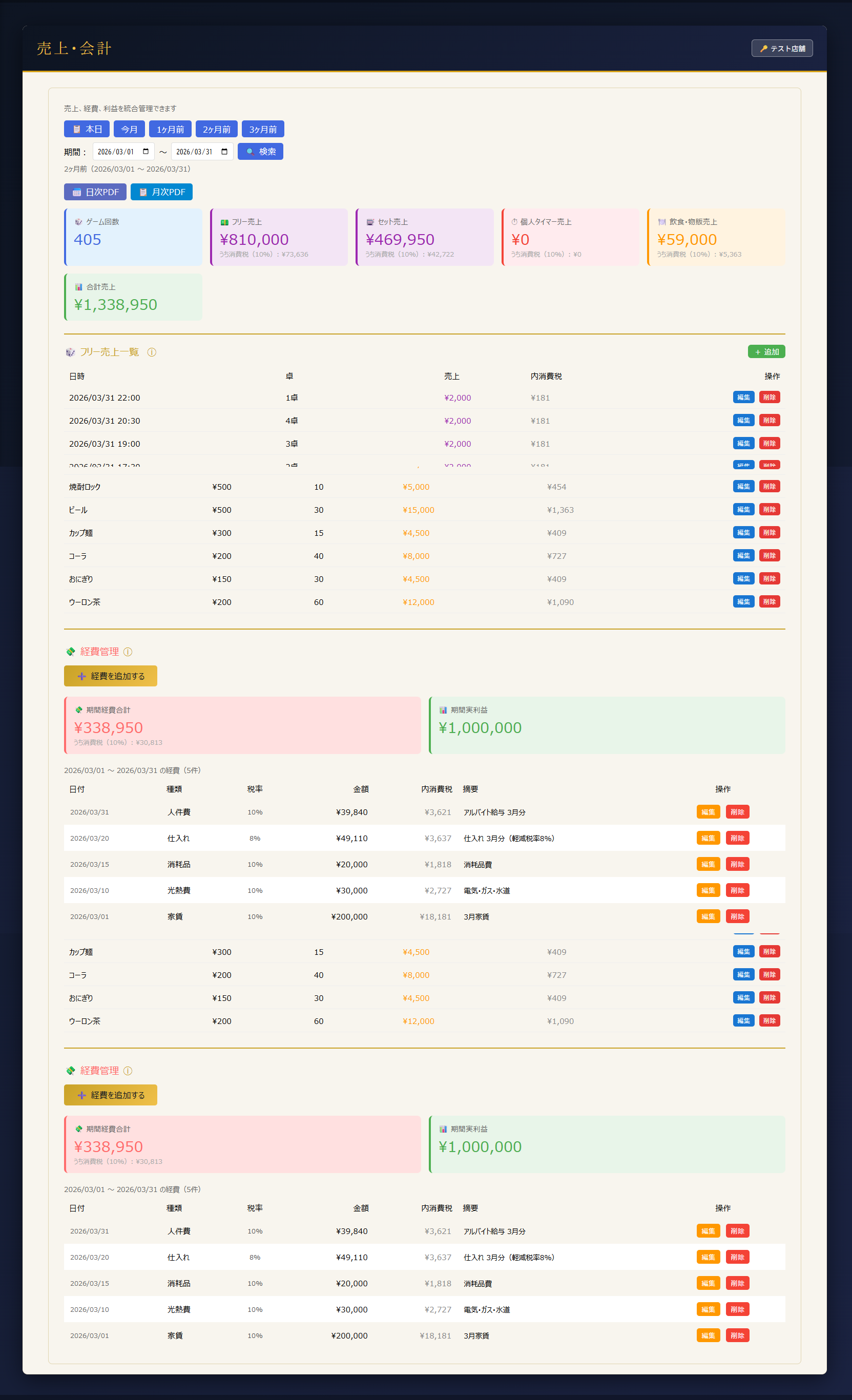Export the 月次PDF report
Image resolution: width=852 pixels, height=1400 pixels.
(x=161, y=192)
